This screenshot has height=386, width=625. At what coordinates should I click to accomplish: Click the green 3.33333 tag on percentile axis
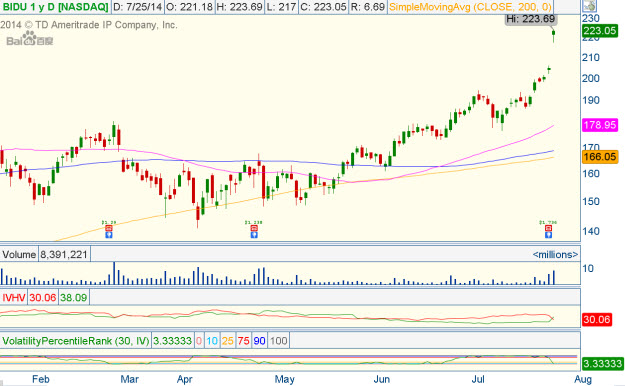click(x=602, y=363)
